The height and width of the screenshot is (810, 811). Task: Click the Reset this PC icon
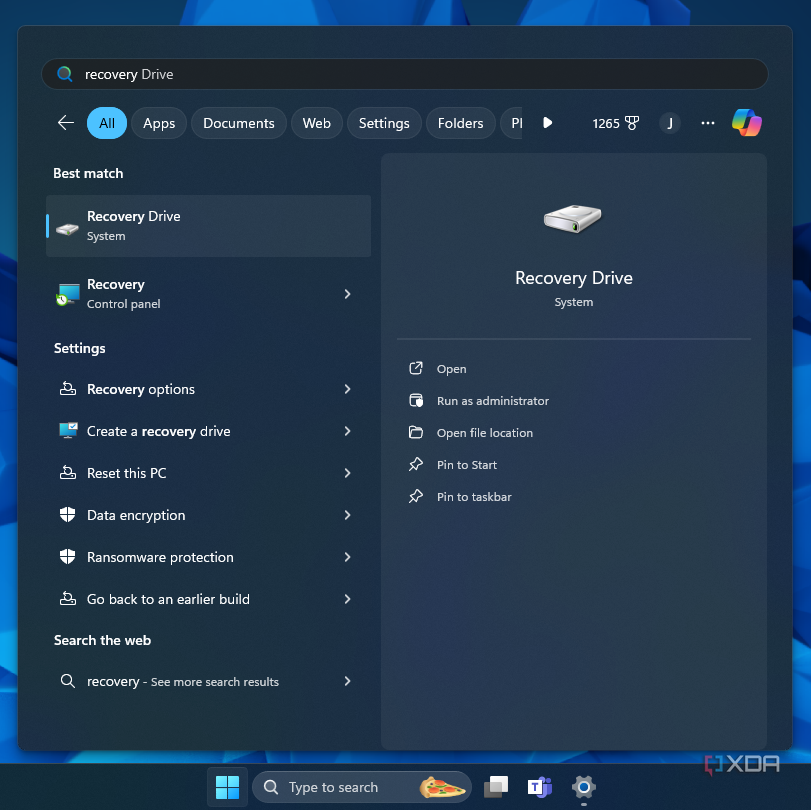68,472
